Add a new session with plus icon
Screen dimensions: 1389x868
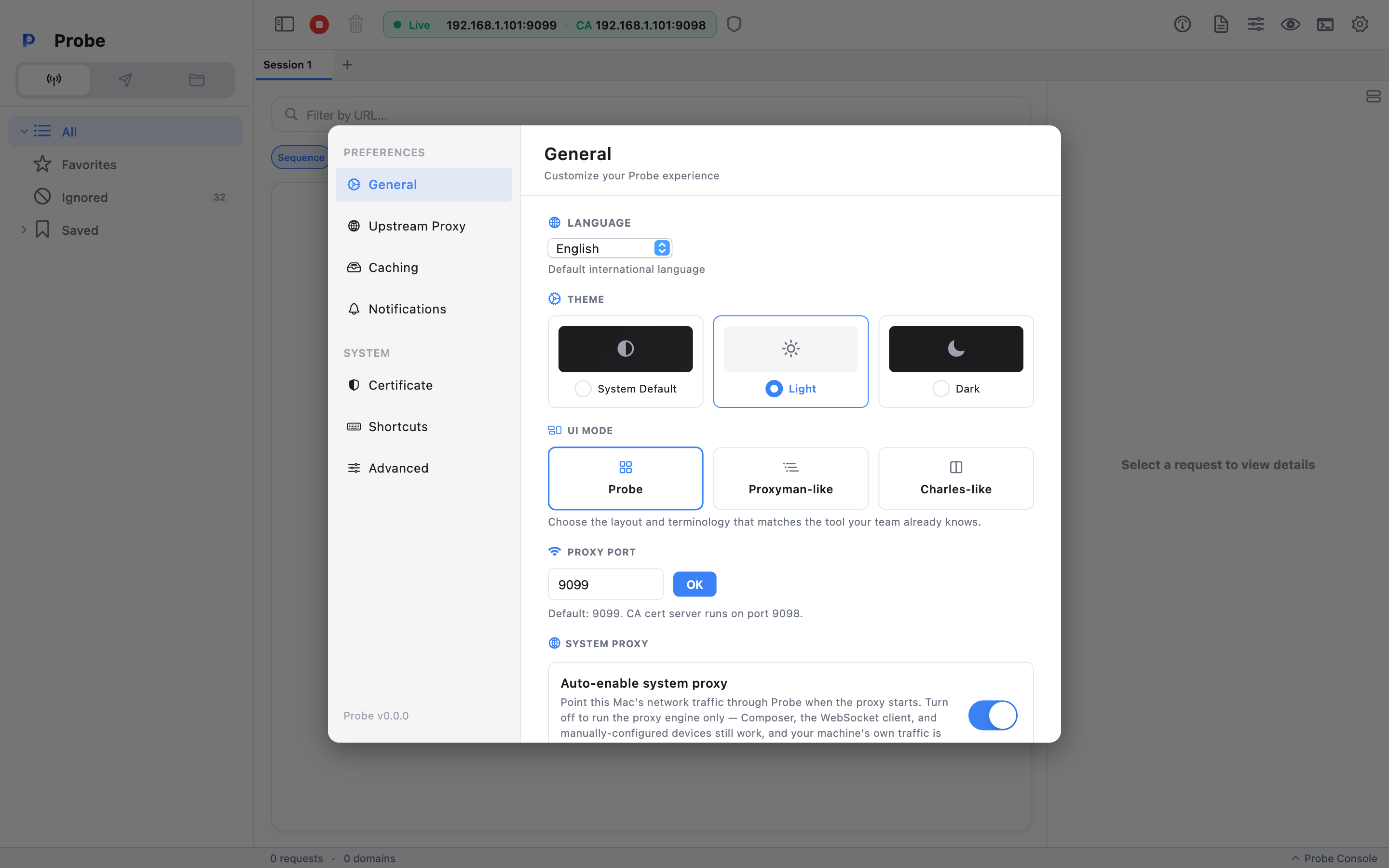pos(347,65)
